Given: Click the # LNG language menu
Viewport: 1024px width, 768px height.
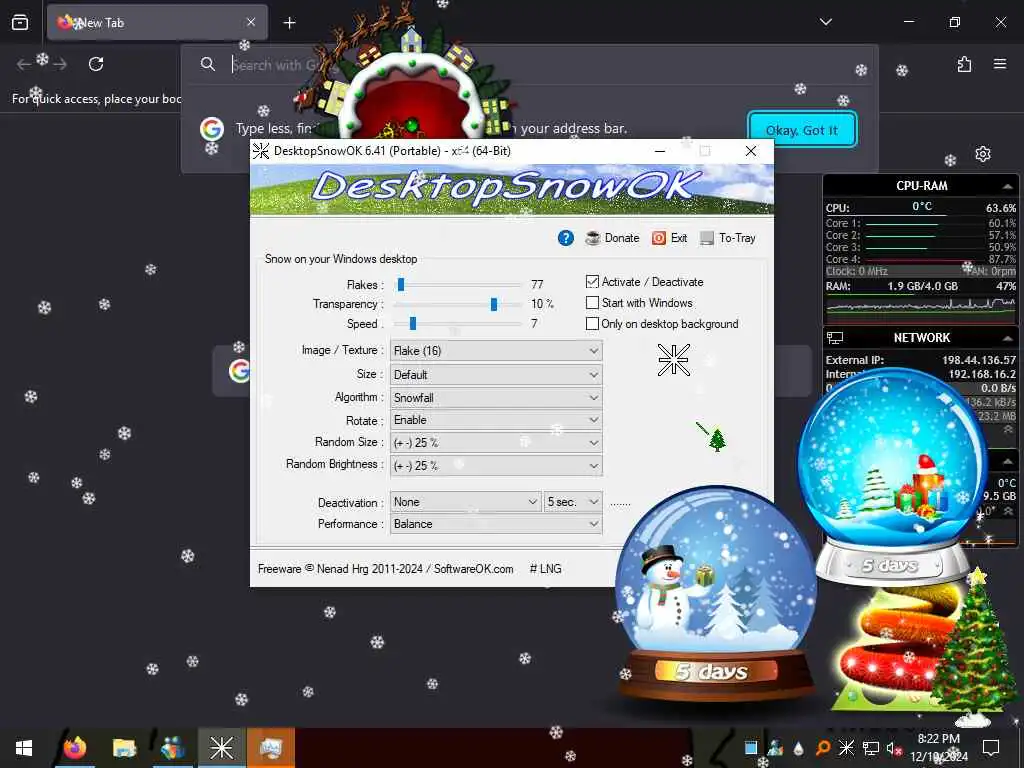Looking at the screenshot, I should 545,569.
